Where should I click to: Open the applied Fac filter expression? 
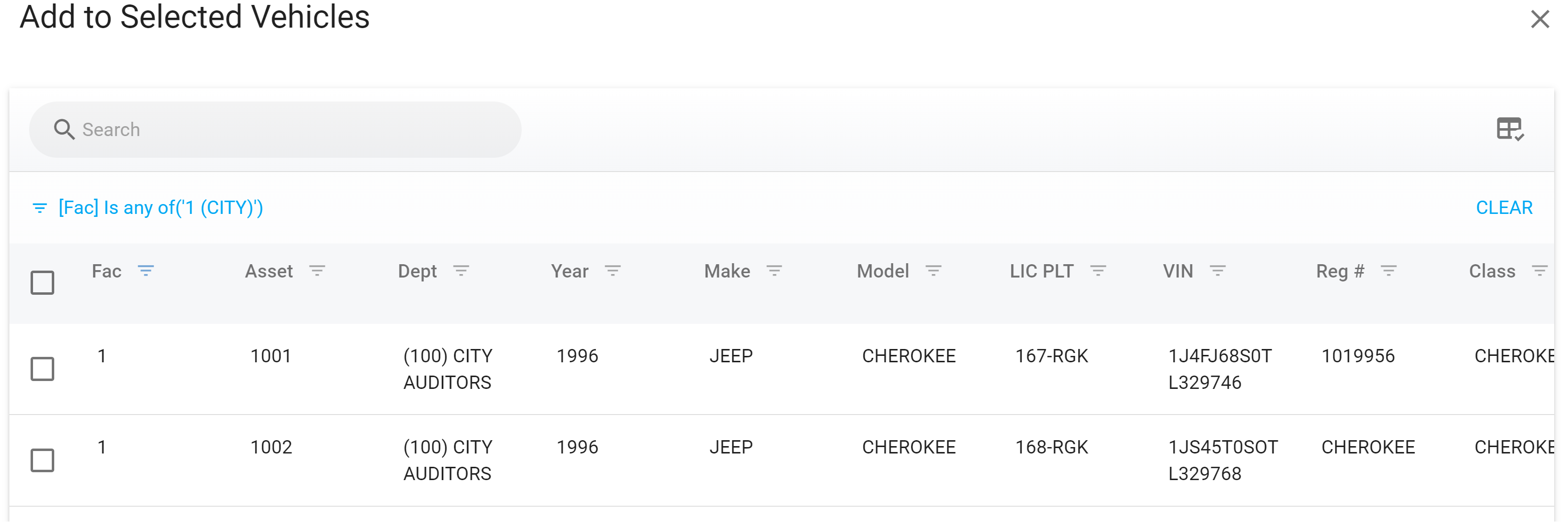pyautogui.click(x=161, y=208)
